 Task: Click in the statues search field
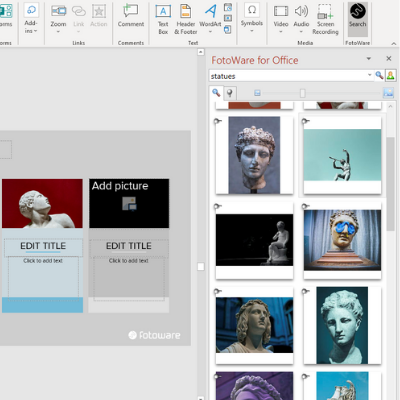[x=288, y=76]
